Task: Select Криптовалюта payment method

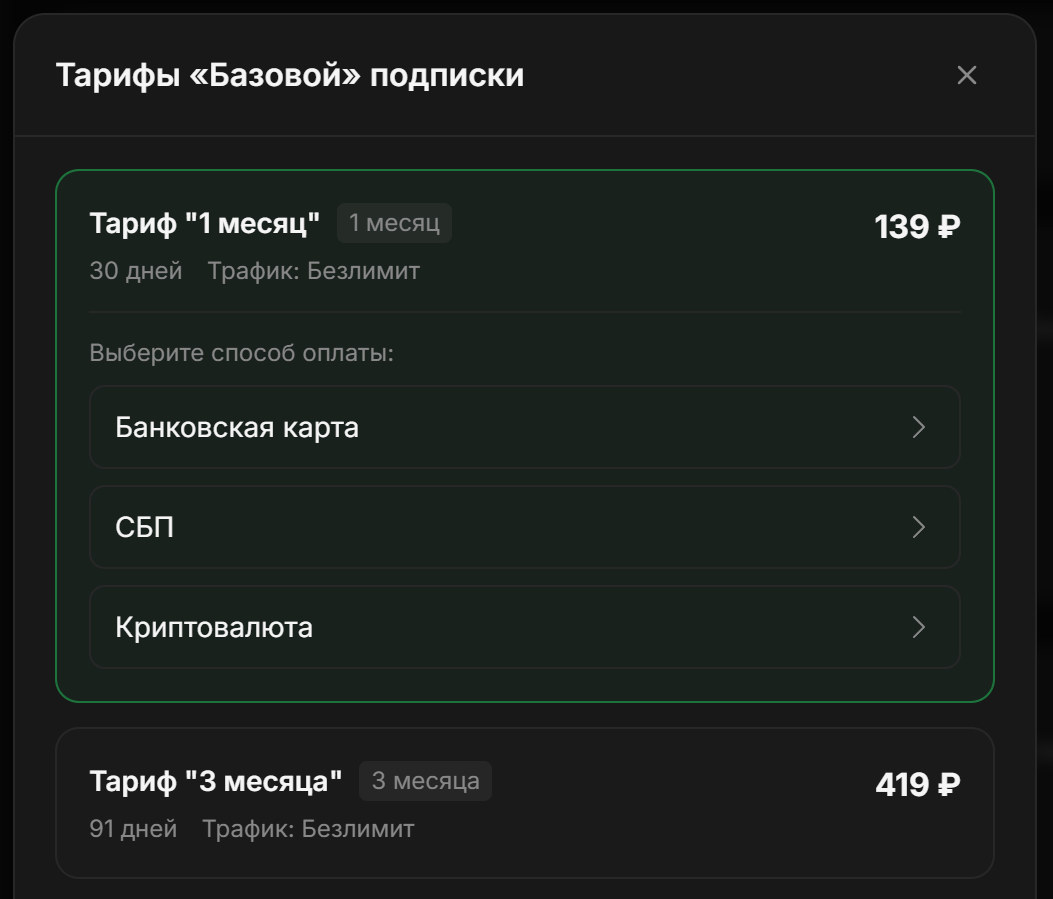Action: (x=214, y=627)
